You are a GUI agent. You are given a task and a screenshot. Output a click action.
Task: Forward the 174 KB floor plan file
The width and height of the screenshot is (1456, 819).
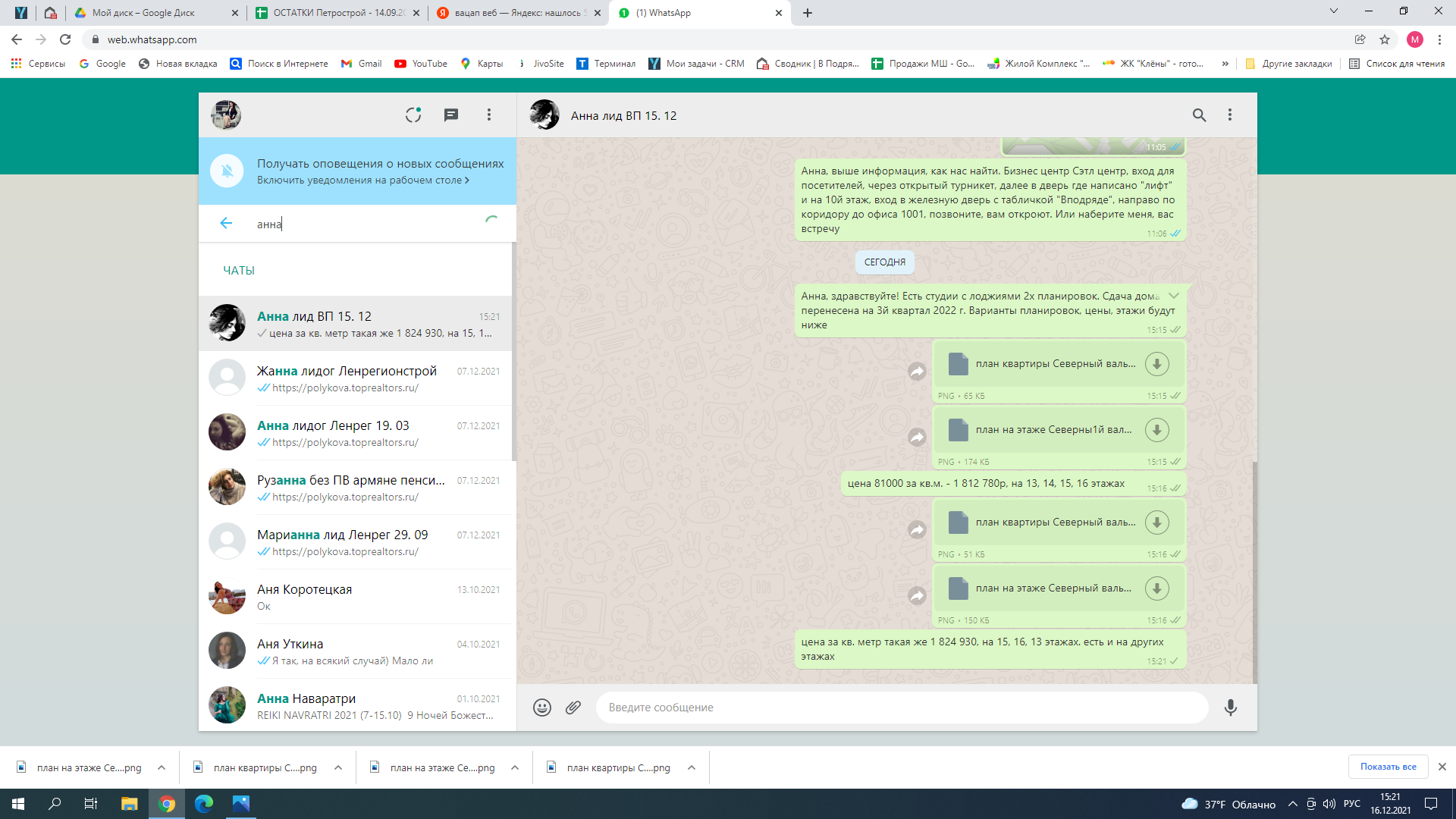coord(918,438)
